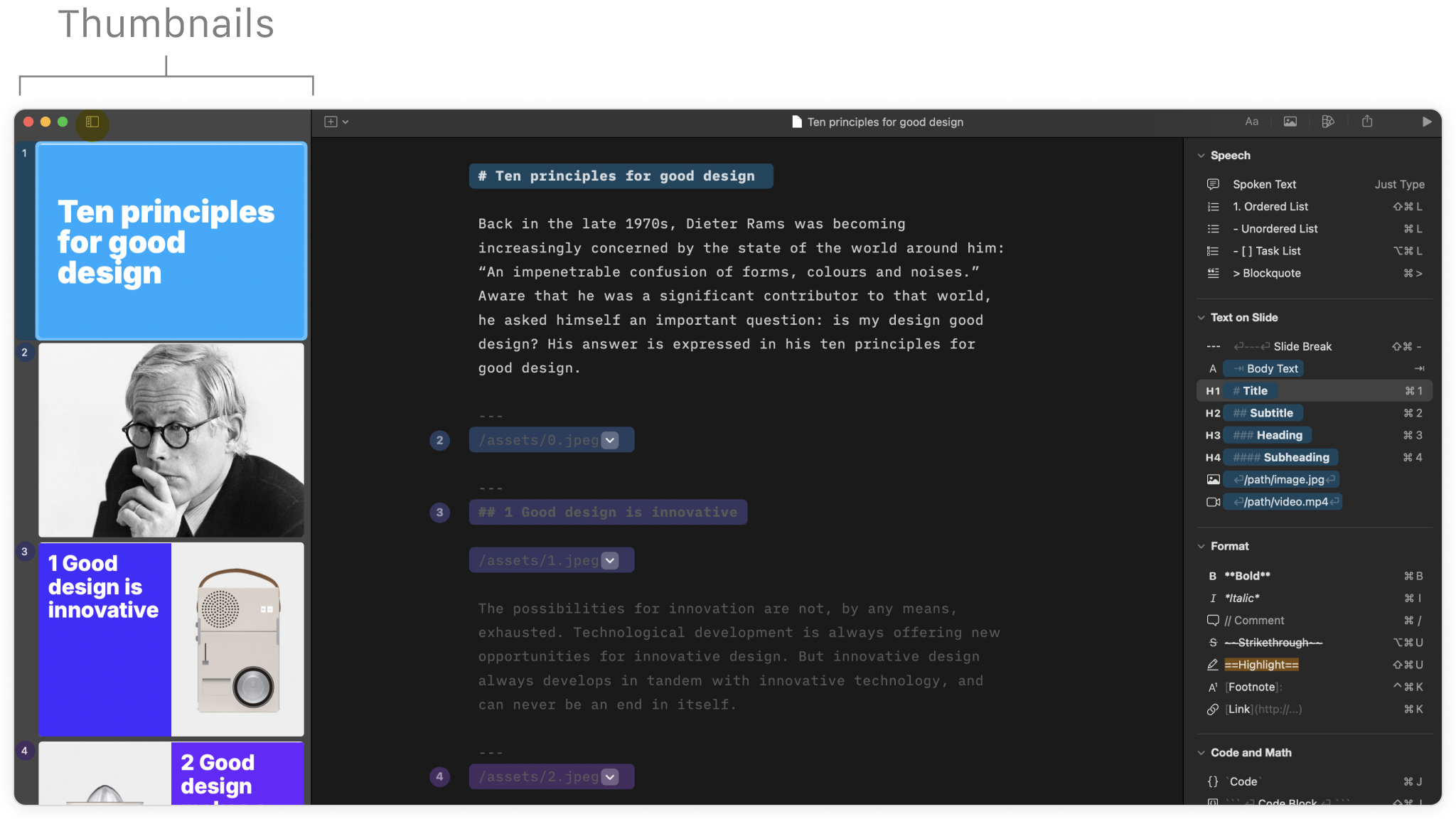Click the image icon beside /path/image.jpg

(x=1213, y=480)
